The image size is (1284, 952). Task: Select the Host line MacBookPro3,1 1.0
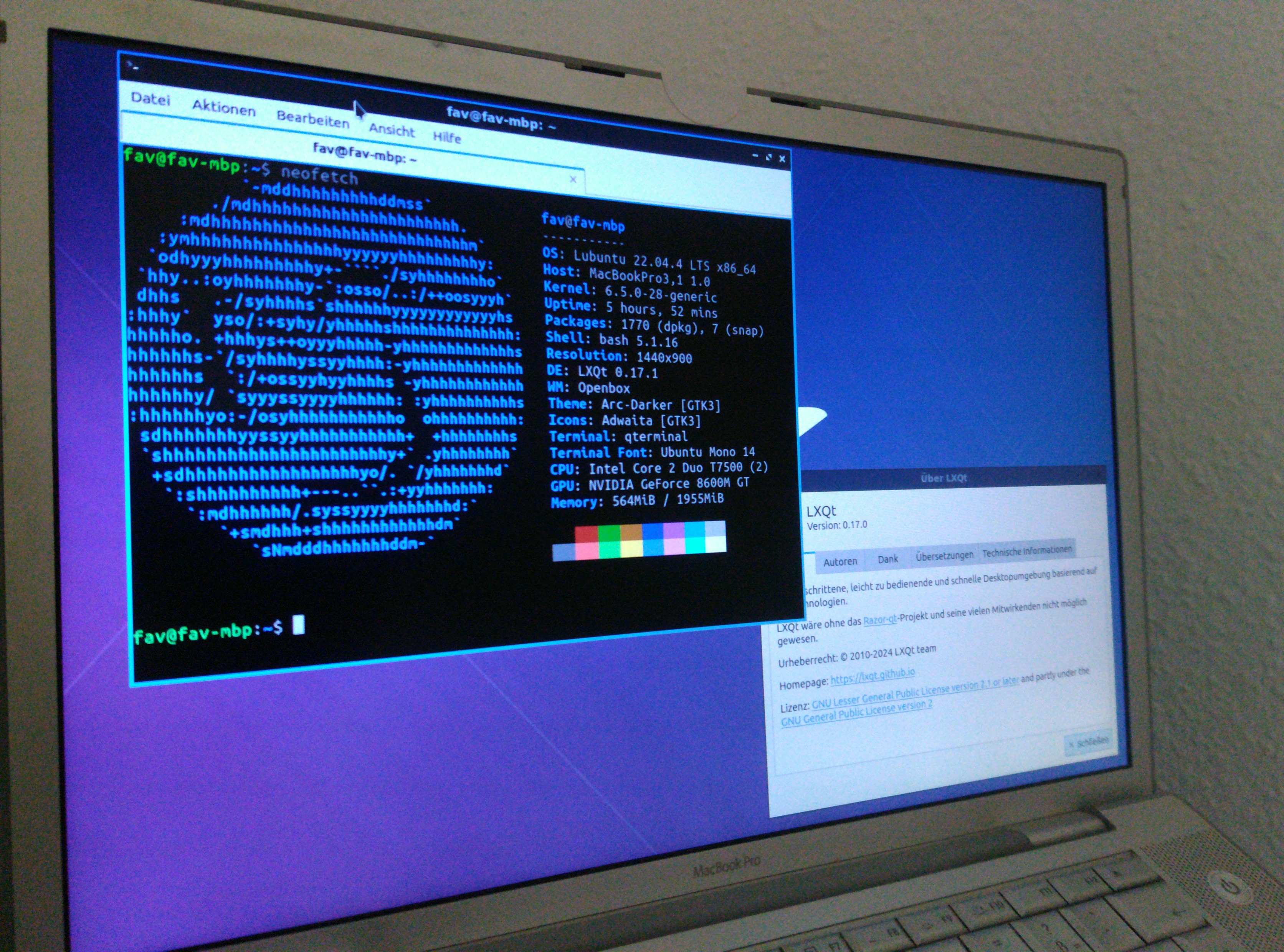click(626, 276)
